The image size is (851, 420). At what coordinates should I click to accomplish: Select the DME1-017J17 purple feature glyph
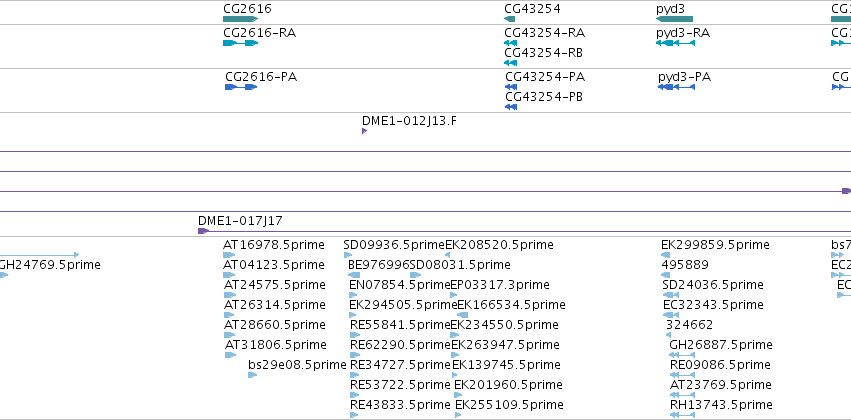[203, 231]
